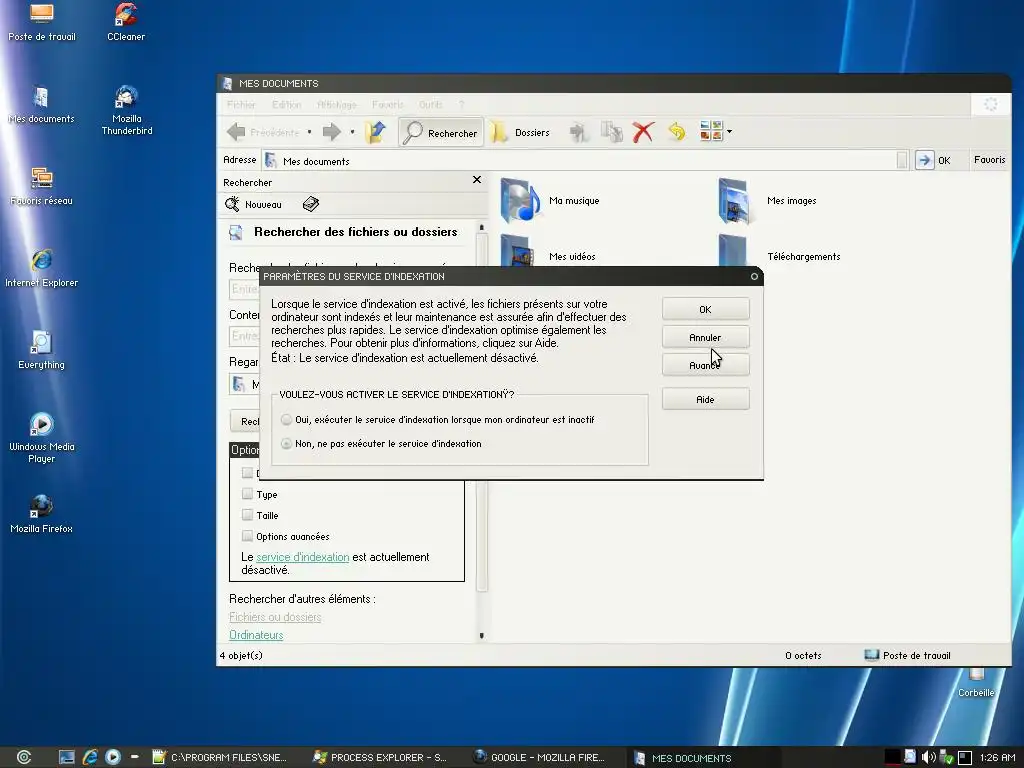Open the Affichage menu
This screenshot has width=1024, height=768.
click(x=336, y=104)
